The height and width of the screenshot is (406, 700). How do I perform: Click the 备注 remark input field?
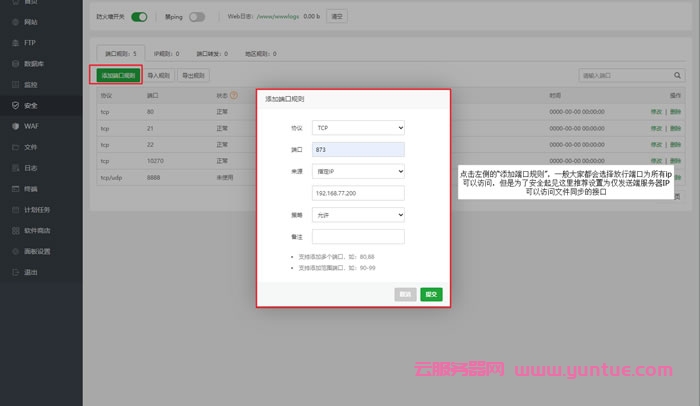coord(358,237)
